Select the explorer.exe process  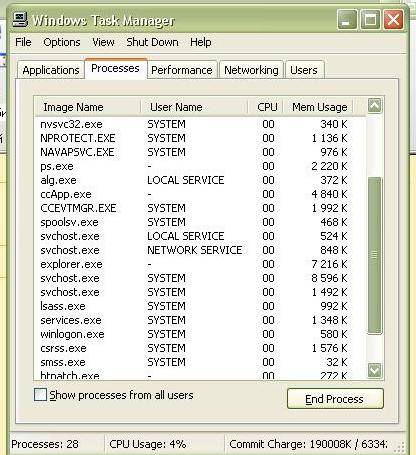(x=200, y=264)
